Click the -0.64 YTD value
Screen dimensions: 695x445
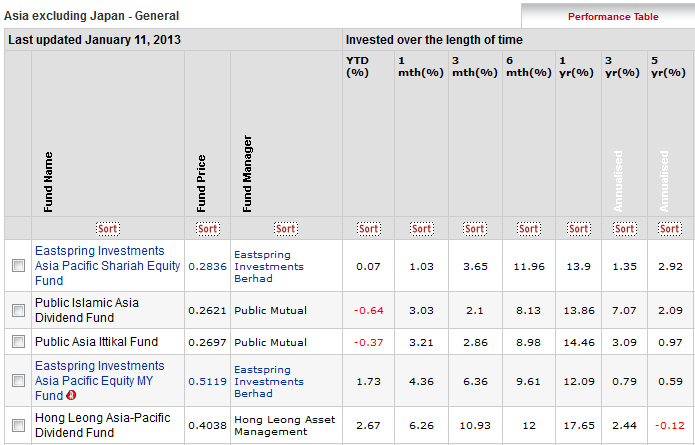(x=368, y=310)
